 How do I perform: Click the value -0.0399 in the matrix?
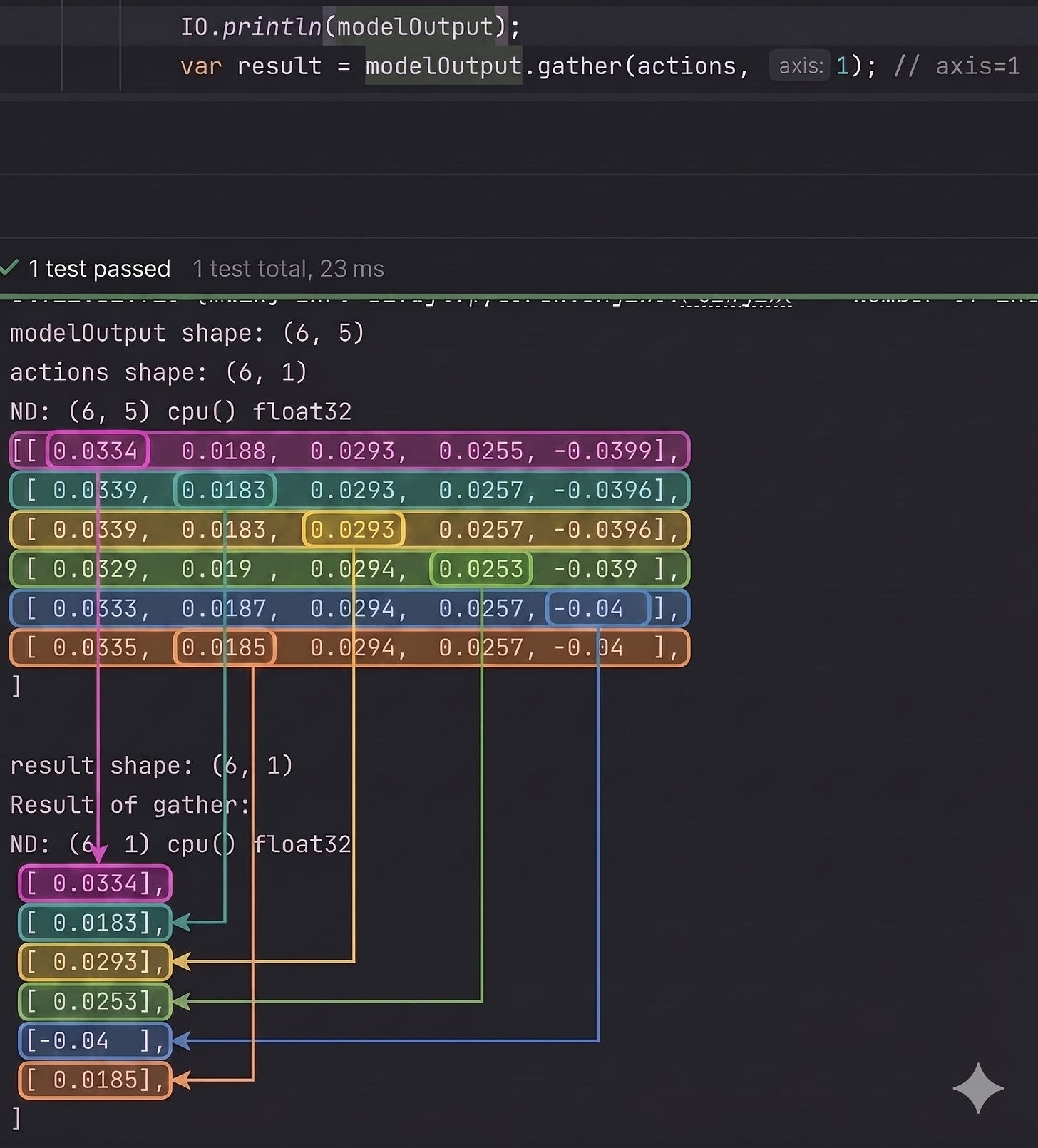[x=603, y=451]
